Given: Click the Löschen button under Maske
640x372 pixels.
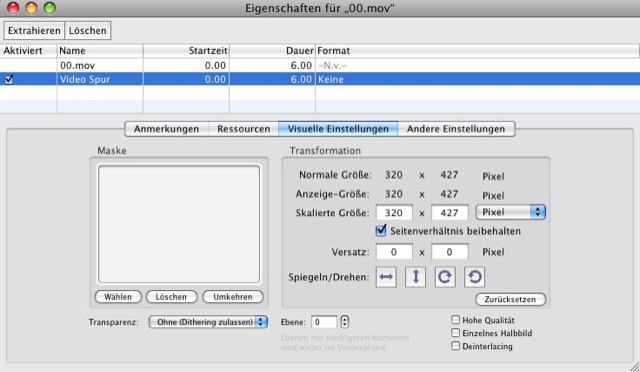Looking at the screenshot, I should pos(171,297).
